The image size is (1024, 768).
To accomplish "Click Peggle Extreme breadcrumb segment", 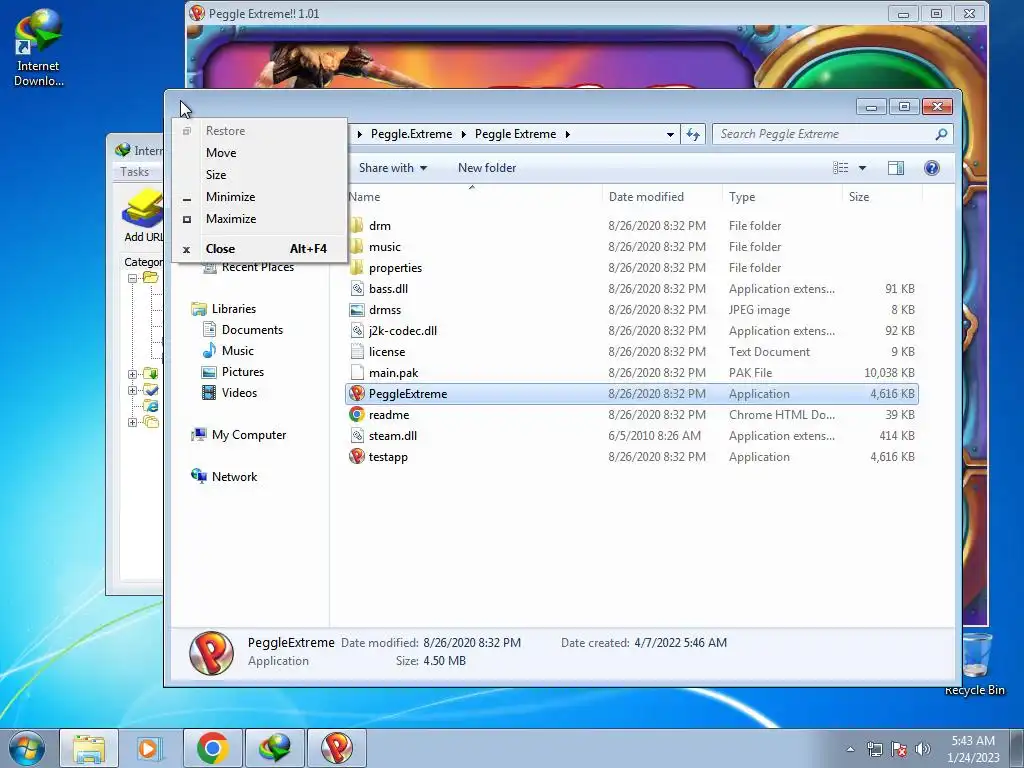I will click(x=515, y=134).
